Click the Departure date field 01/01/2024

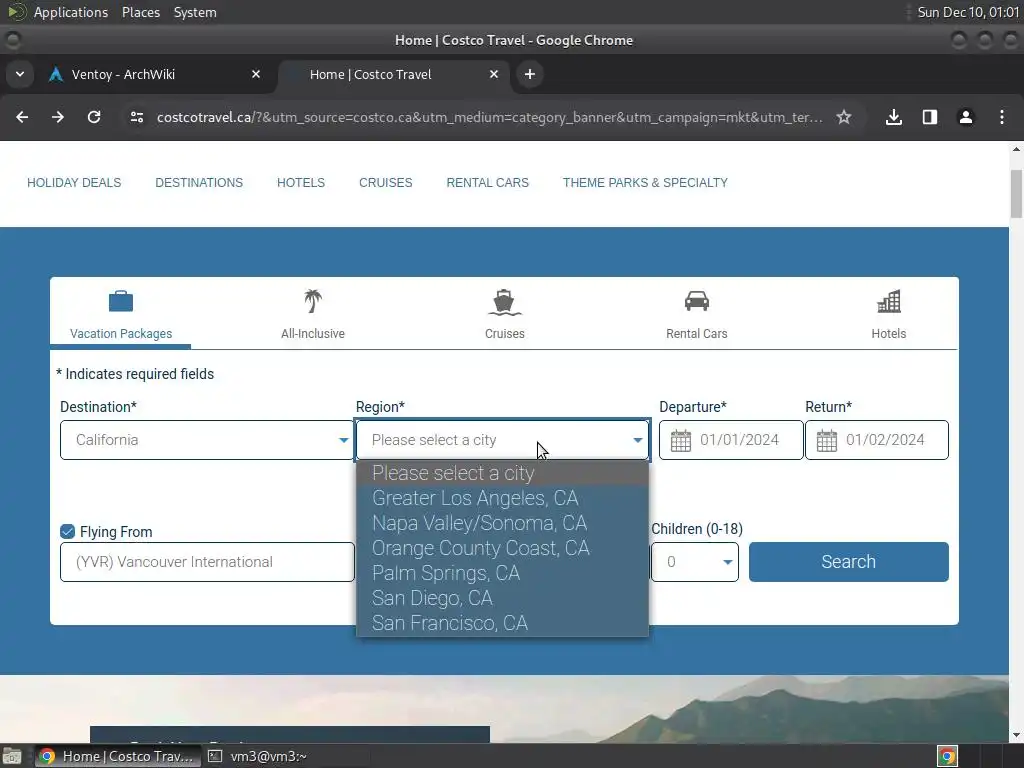pyautogui.click(x=731, y=440)
